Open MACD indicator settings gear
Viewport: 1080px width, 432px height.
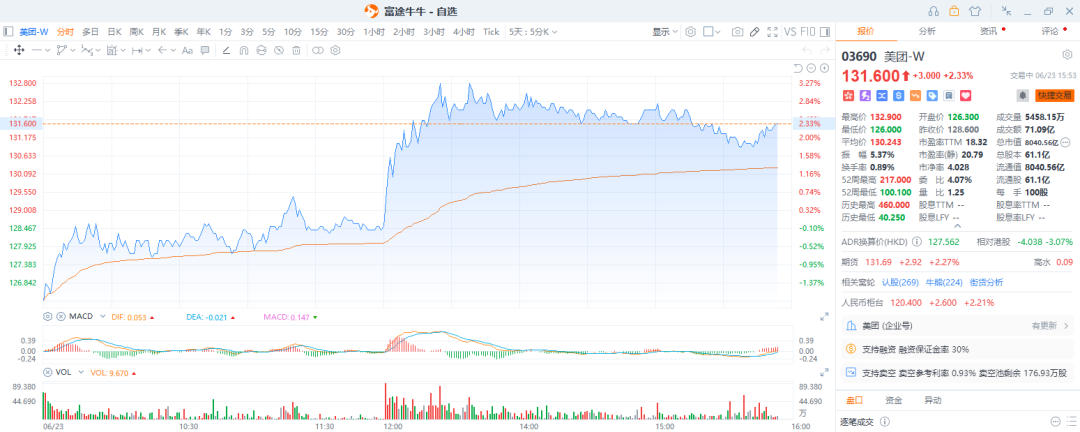click(48, 316)
